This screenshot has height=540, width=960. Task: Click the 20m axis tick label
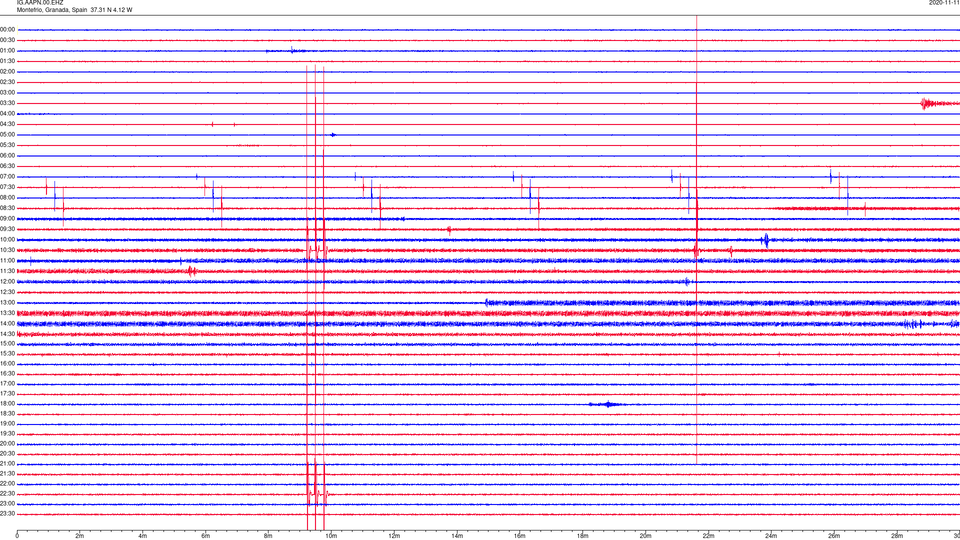click(x=645, y=536)
